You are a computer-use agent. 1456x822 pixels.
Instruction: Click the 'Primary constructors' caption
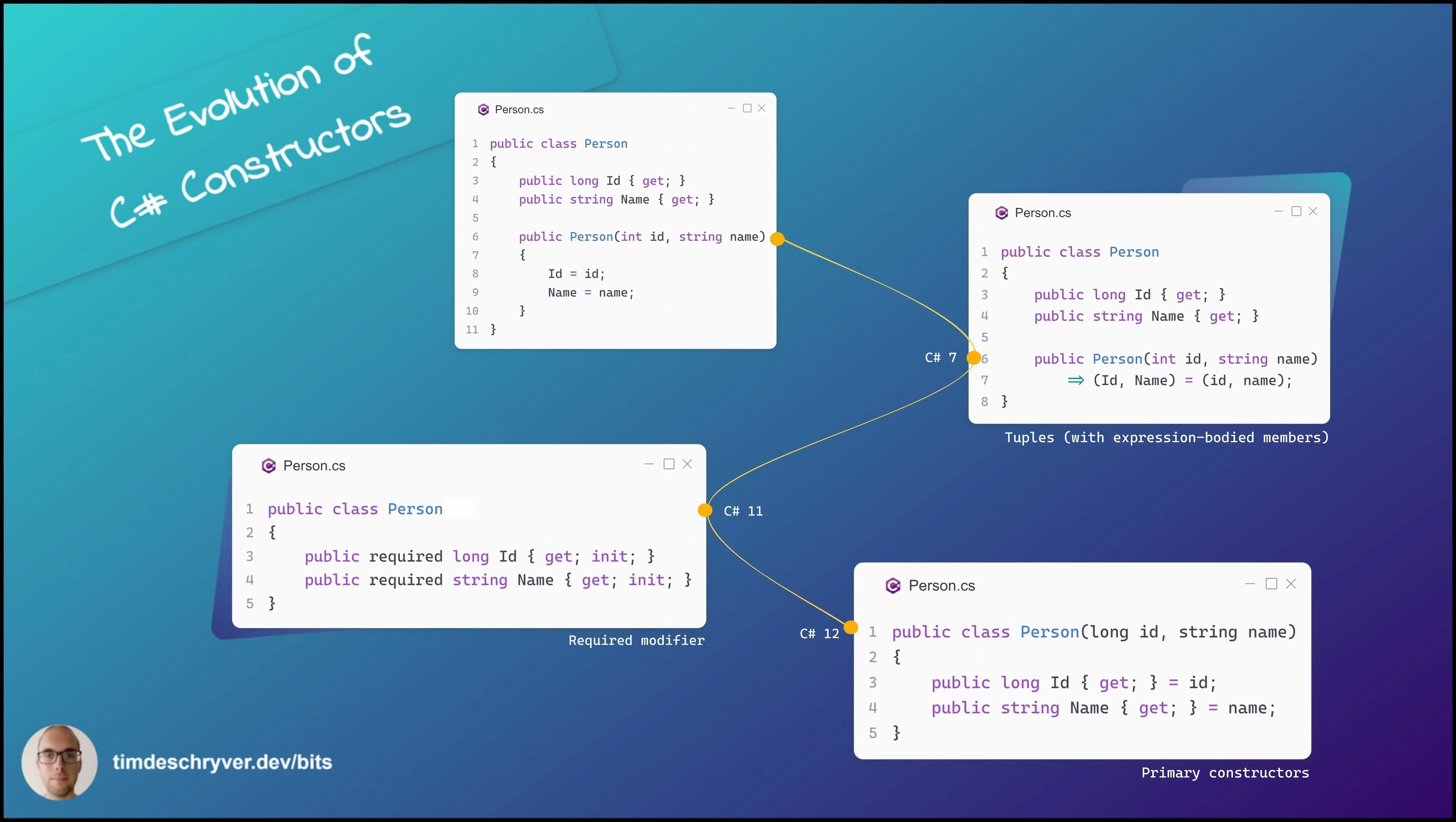[1225, 773]
